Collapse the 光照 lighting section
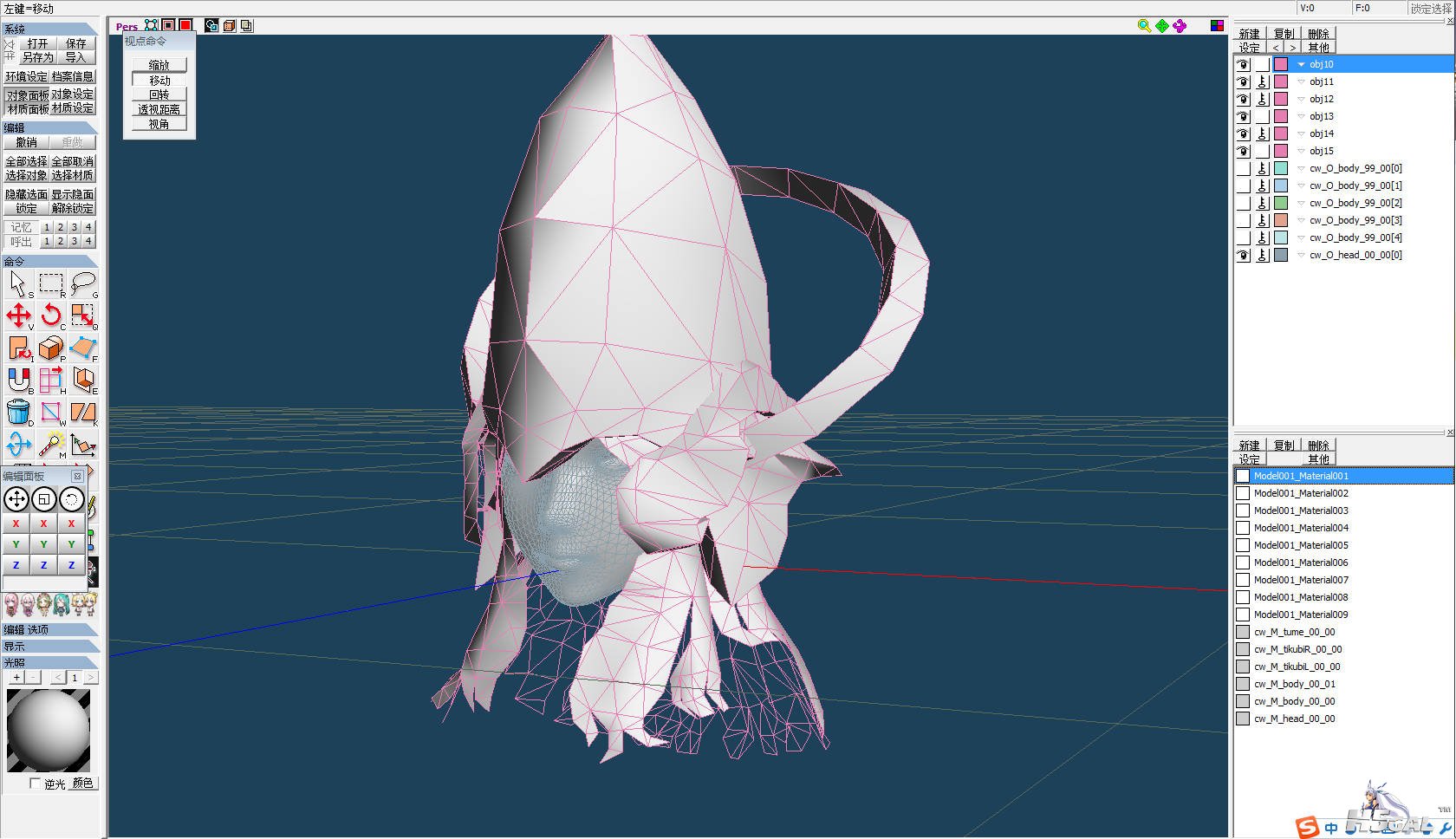Screen dimensions: 1456x839 coord(49,662)
